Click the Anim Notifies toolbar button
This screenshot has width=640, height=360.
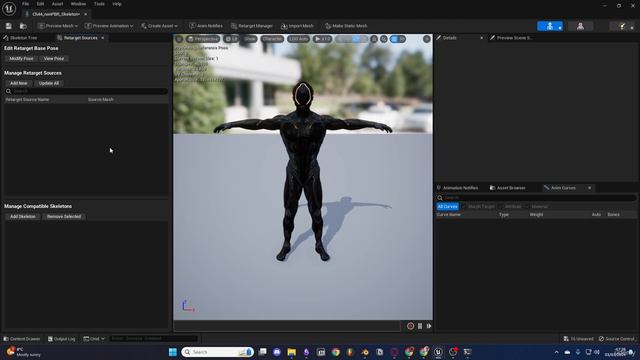click(x=206, y=26)
